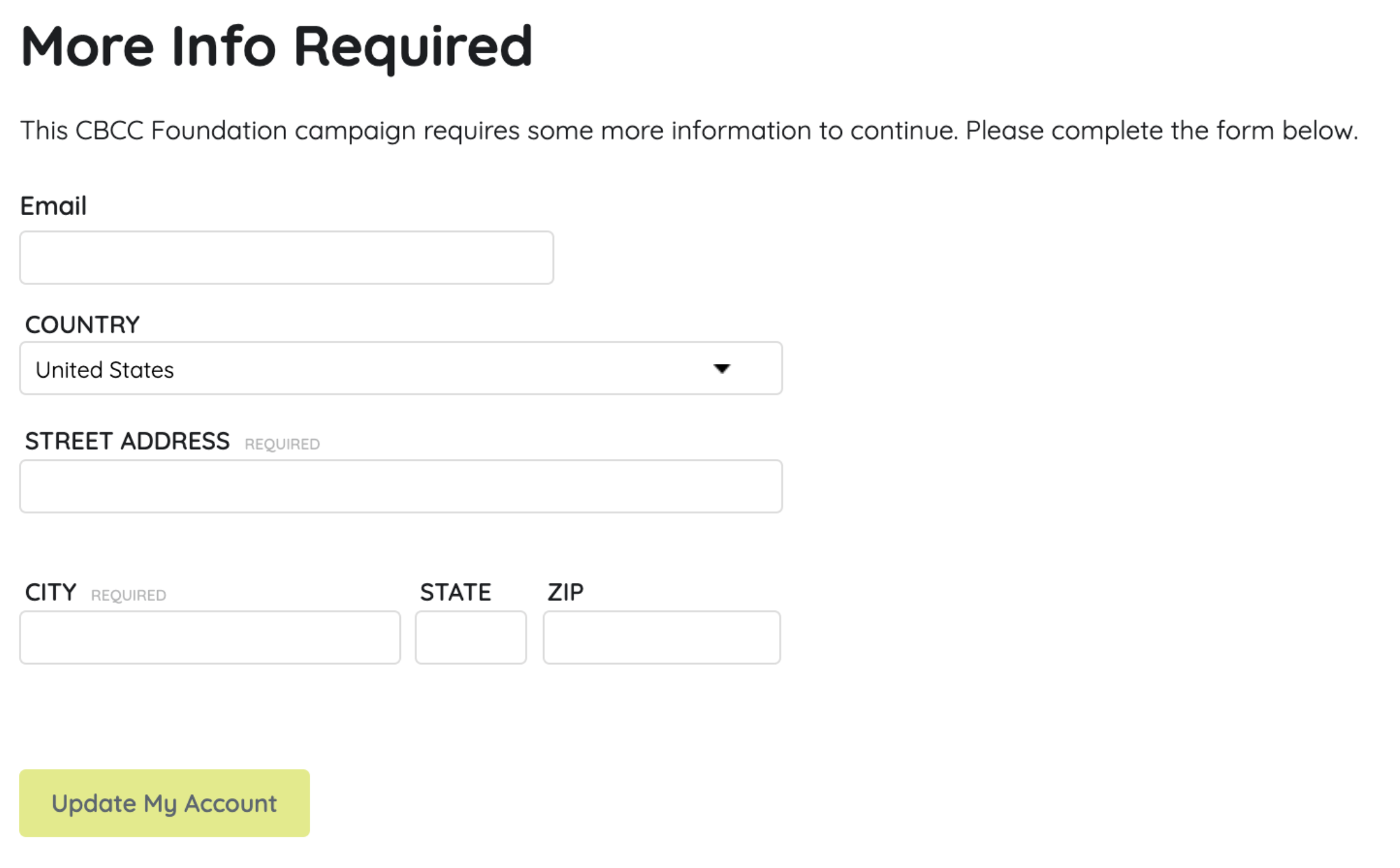Click the More Info Required heading
Viewport: 1400px width, 868px height.
point(276,46)
